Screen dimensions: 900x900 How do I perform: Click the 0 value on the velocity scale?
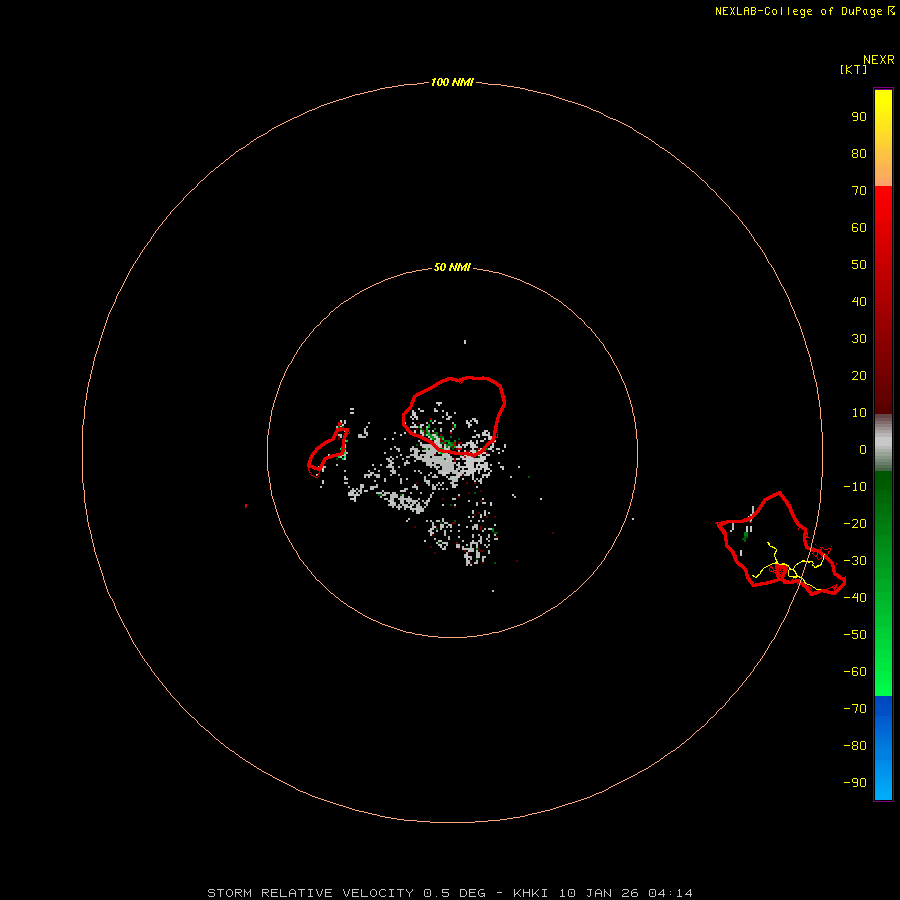coord(863,449)
